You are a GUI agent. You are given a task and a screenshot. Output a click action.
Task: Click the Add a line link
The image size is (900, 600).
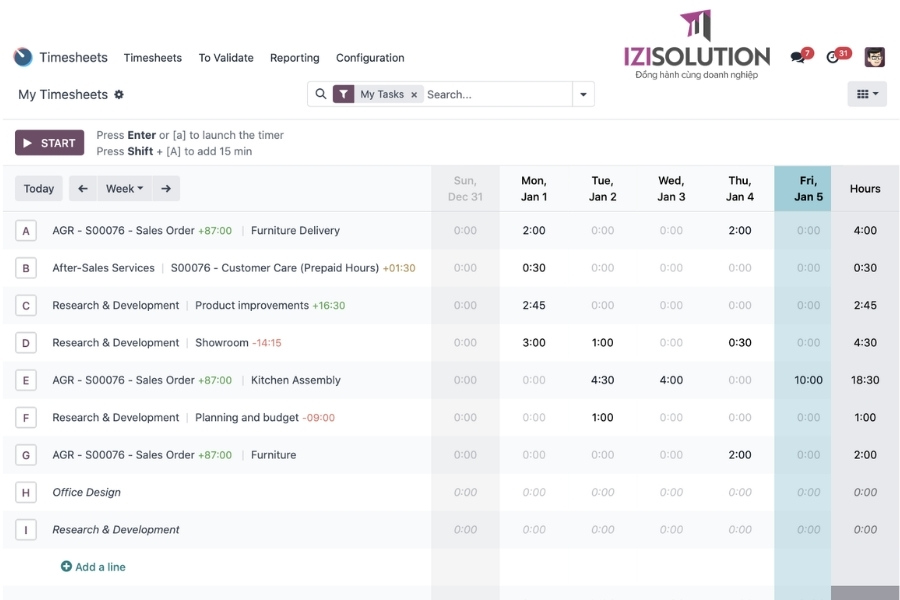[x=93, y=567]
